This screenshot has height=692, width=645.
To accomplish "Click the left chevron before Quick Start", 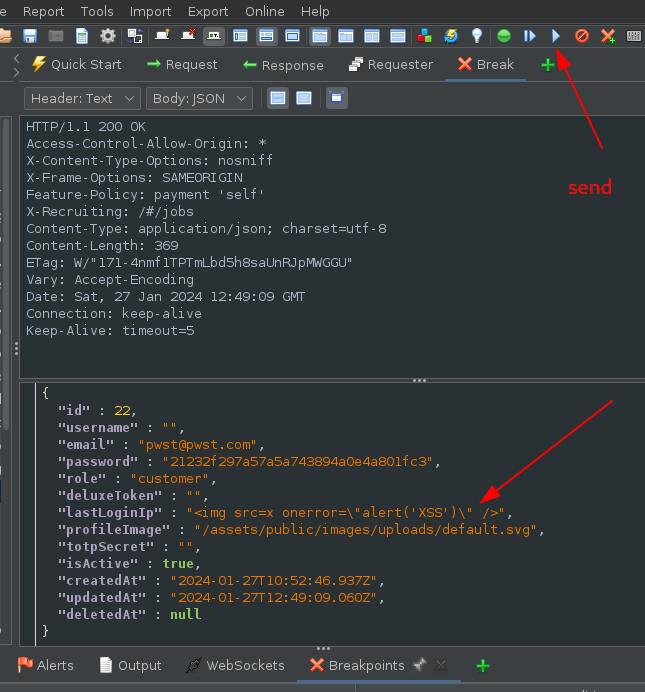I will [17, 58].
